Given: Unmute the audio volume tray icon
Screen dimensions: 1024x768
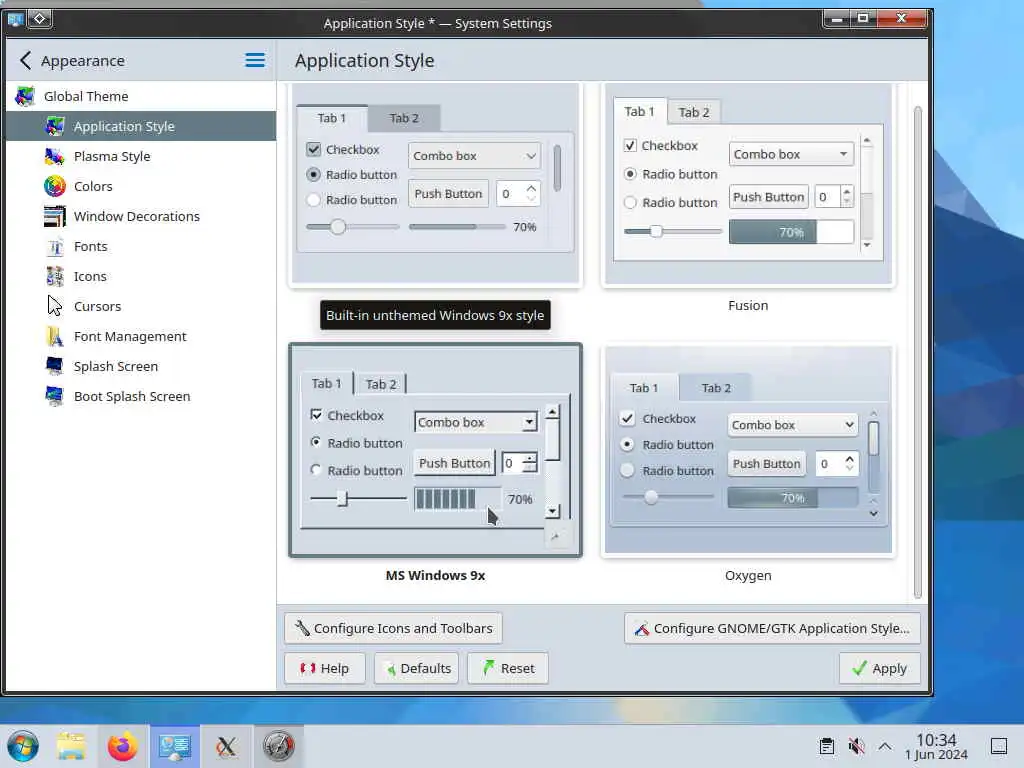Looking at the screenshot, I should [x=856, y=746].
